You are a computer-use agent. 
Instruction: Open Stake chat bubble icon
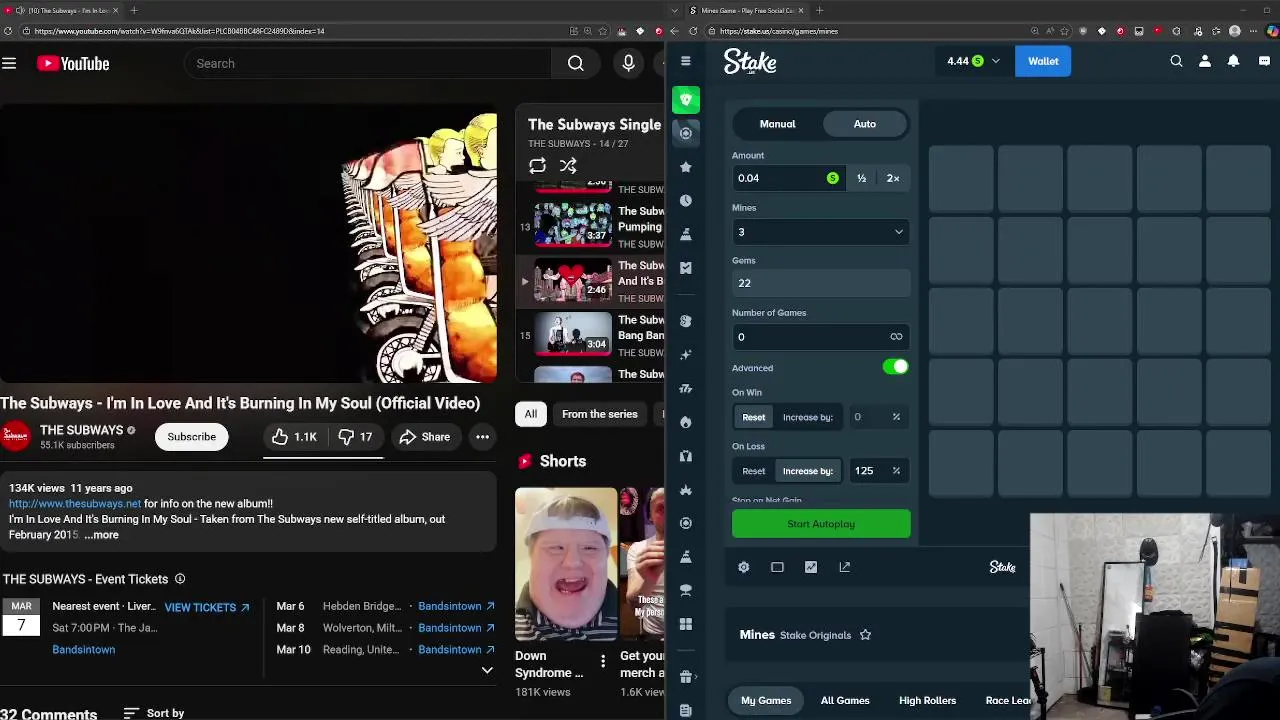tap(1264, 61)
